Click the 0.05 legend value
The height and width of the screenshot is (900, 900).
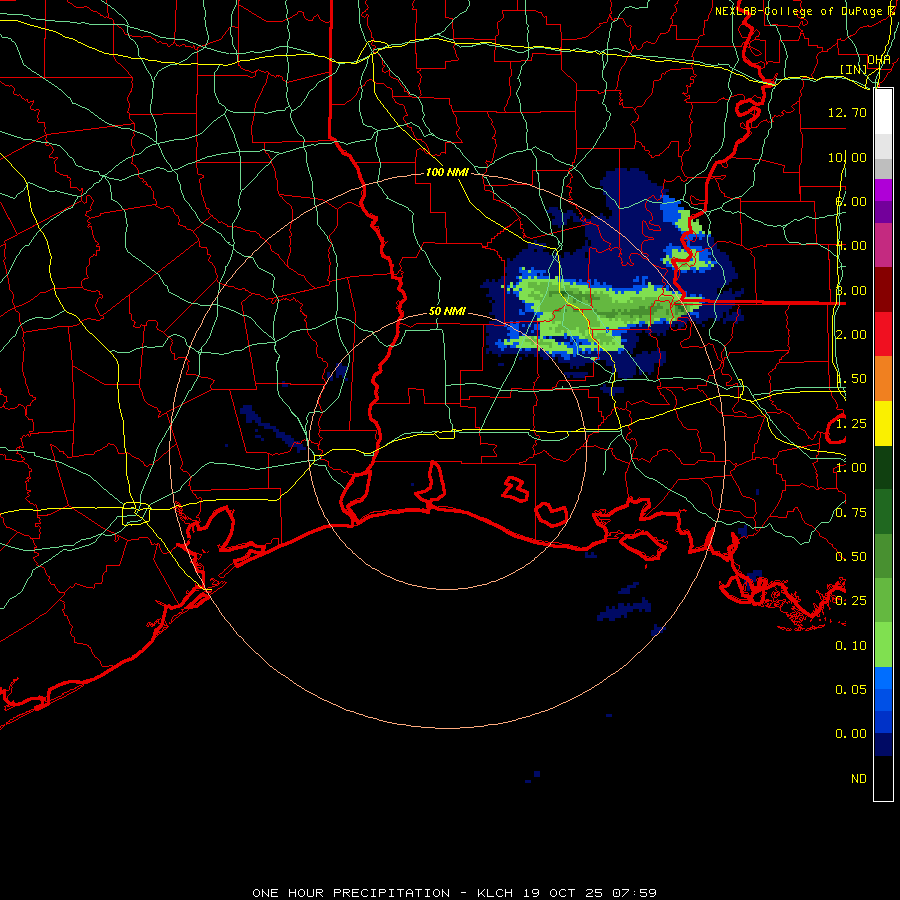[851, 689]
